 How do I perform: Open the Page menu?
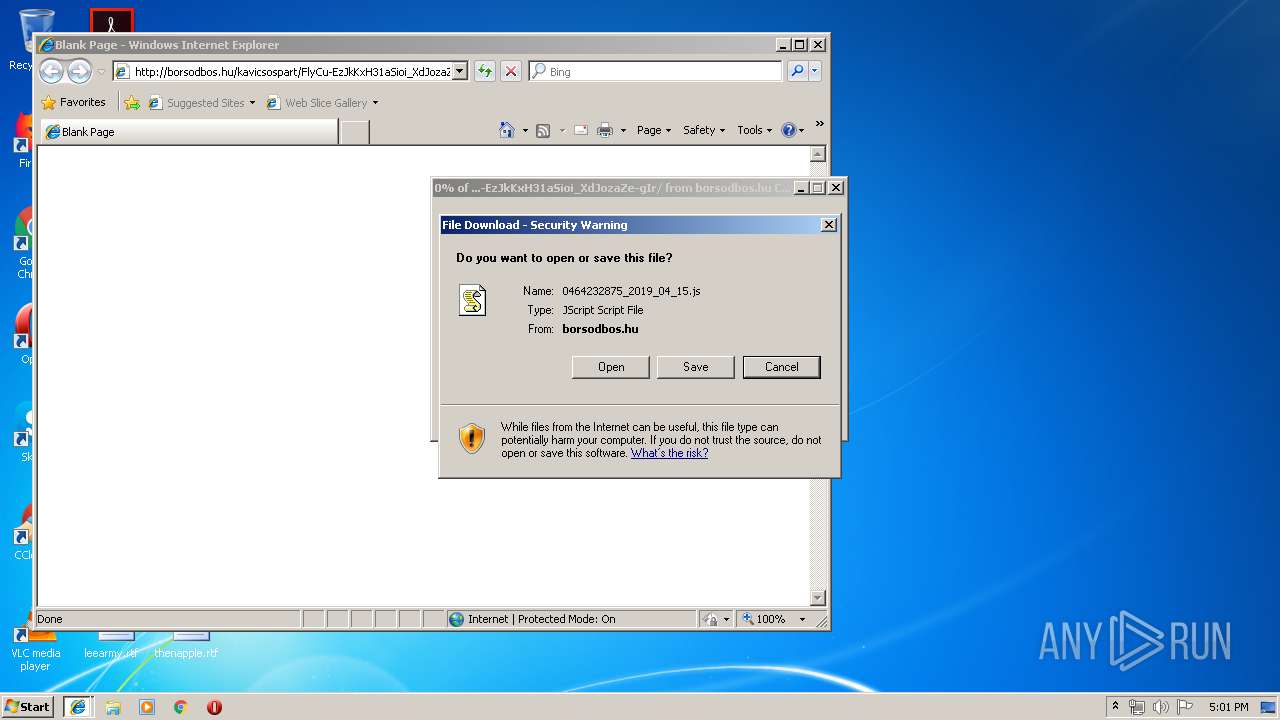pos(654,130)
